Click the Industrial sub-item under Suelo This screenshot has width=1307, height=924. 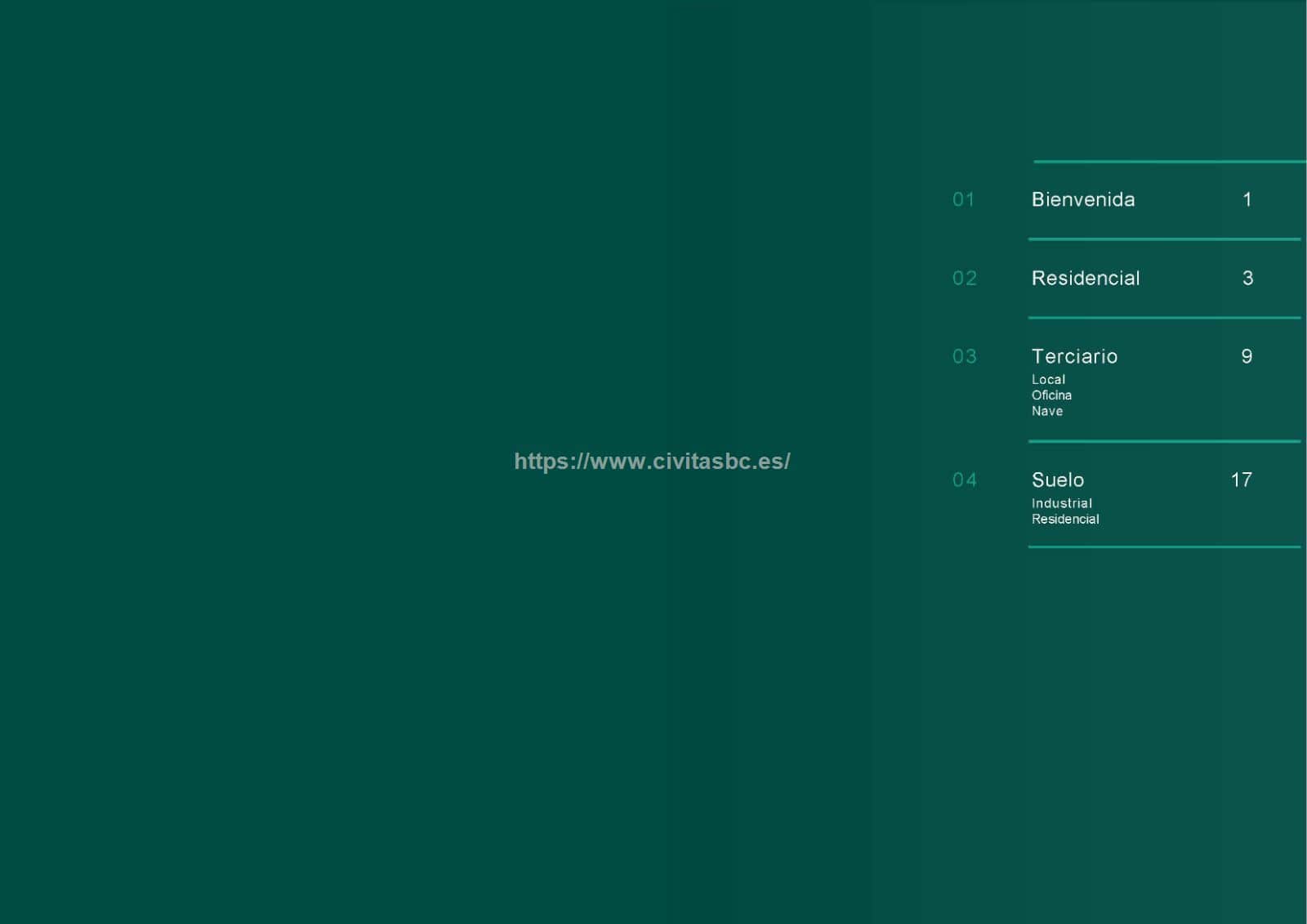pyautogui.click(x=1061, y=503)
